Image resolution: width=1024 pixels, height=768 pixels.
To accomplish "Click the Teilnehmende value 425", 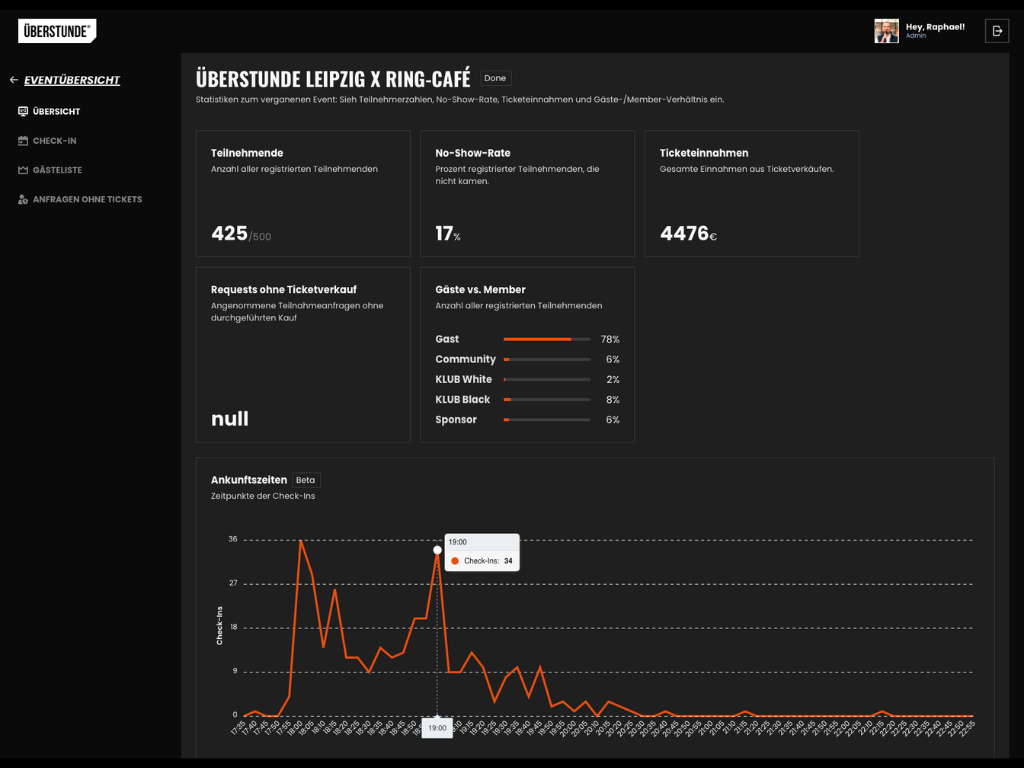I will point(229,233).
